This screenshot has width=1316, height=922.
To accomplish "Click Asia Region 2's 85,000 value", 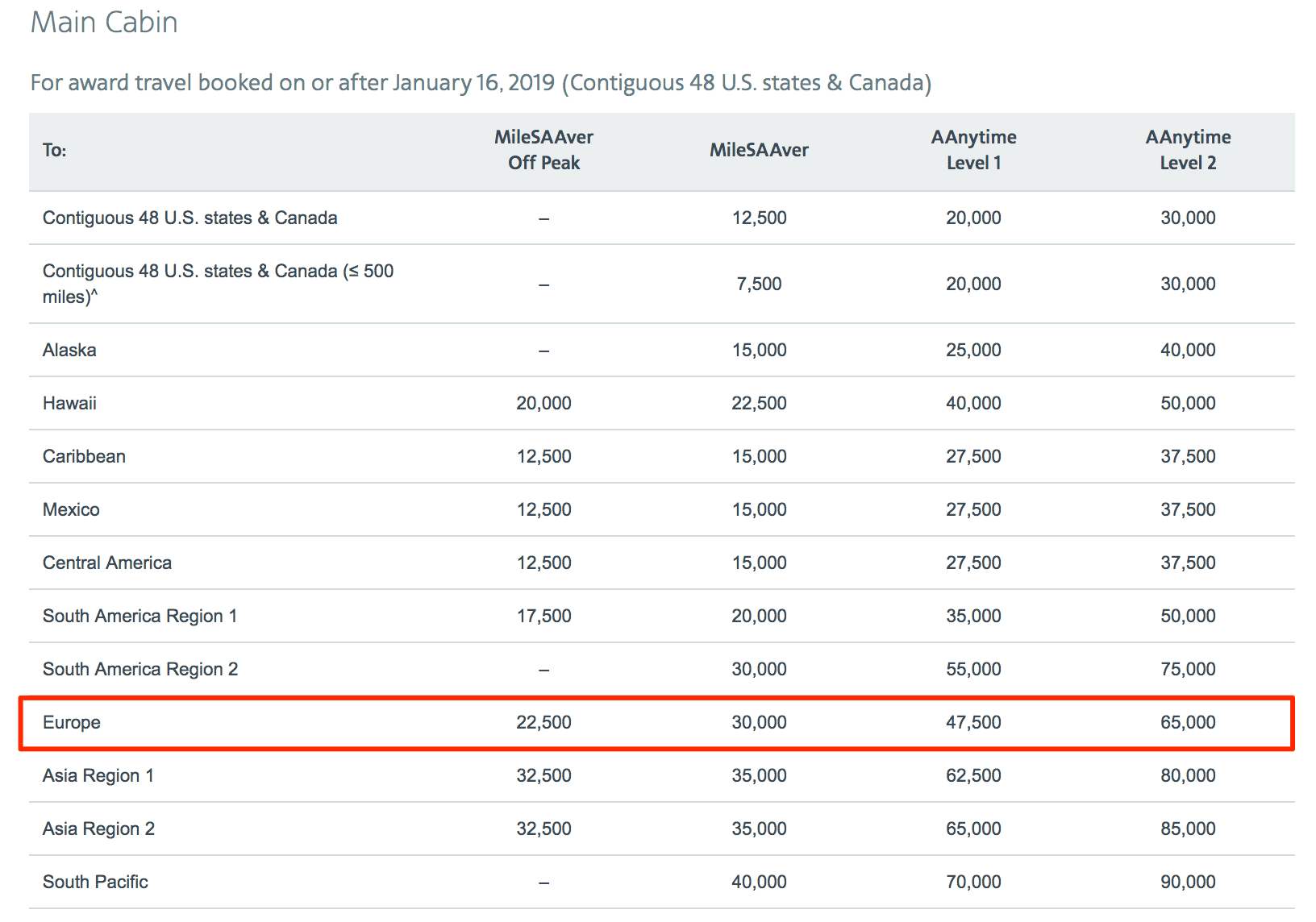I will 1188,829.
